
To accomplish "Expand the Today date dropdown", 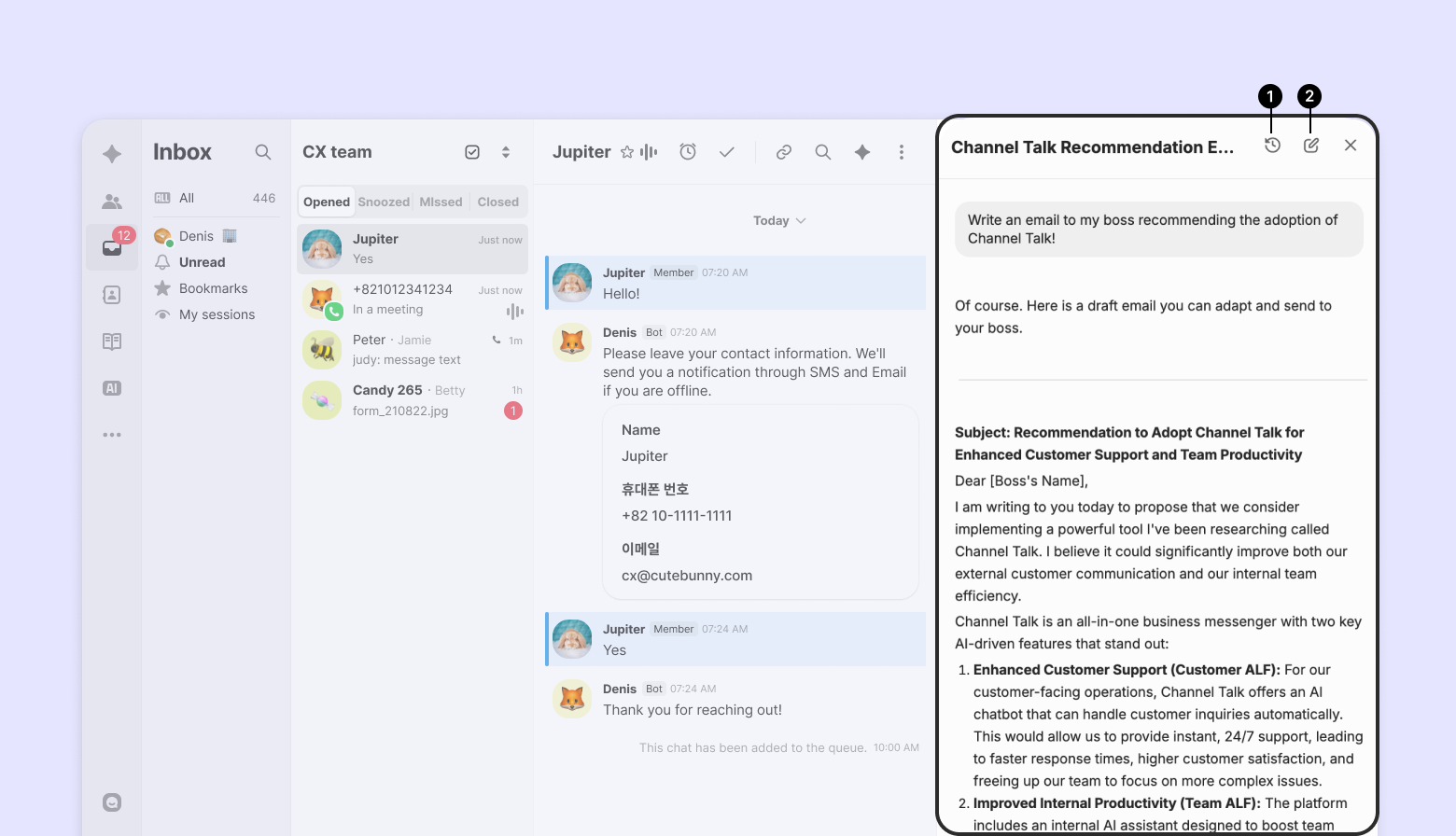I will tap(779, 221).
